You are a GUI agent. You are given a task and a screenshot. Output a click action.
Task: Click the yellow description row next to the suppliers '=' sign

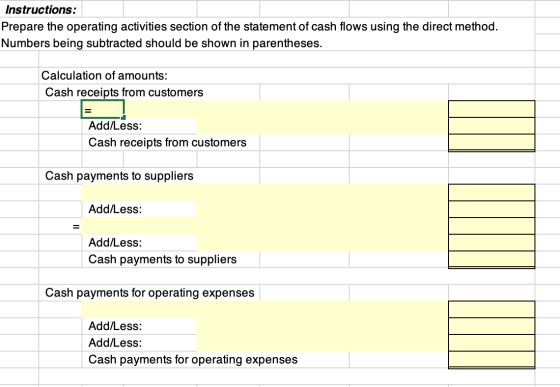click(265, 226)
